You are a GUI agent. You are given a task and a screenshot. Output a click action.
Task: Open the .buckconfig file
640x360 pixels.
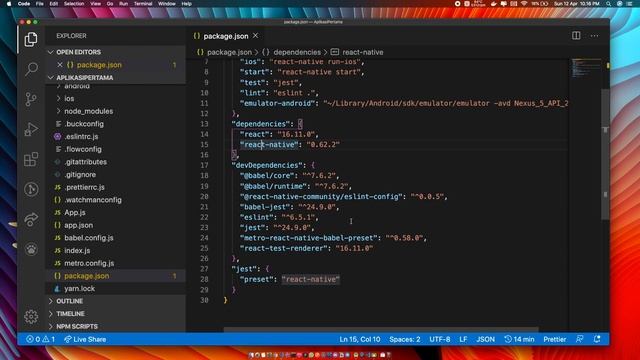click(x=84, y=124)
